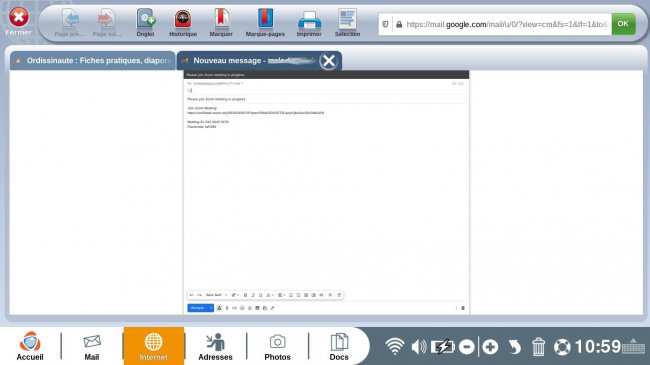Increase indent in the compose toolbar
Image resolution: width=650 pixels, height=365 pixels.
click(313, 295)
